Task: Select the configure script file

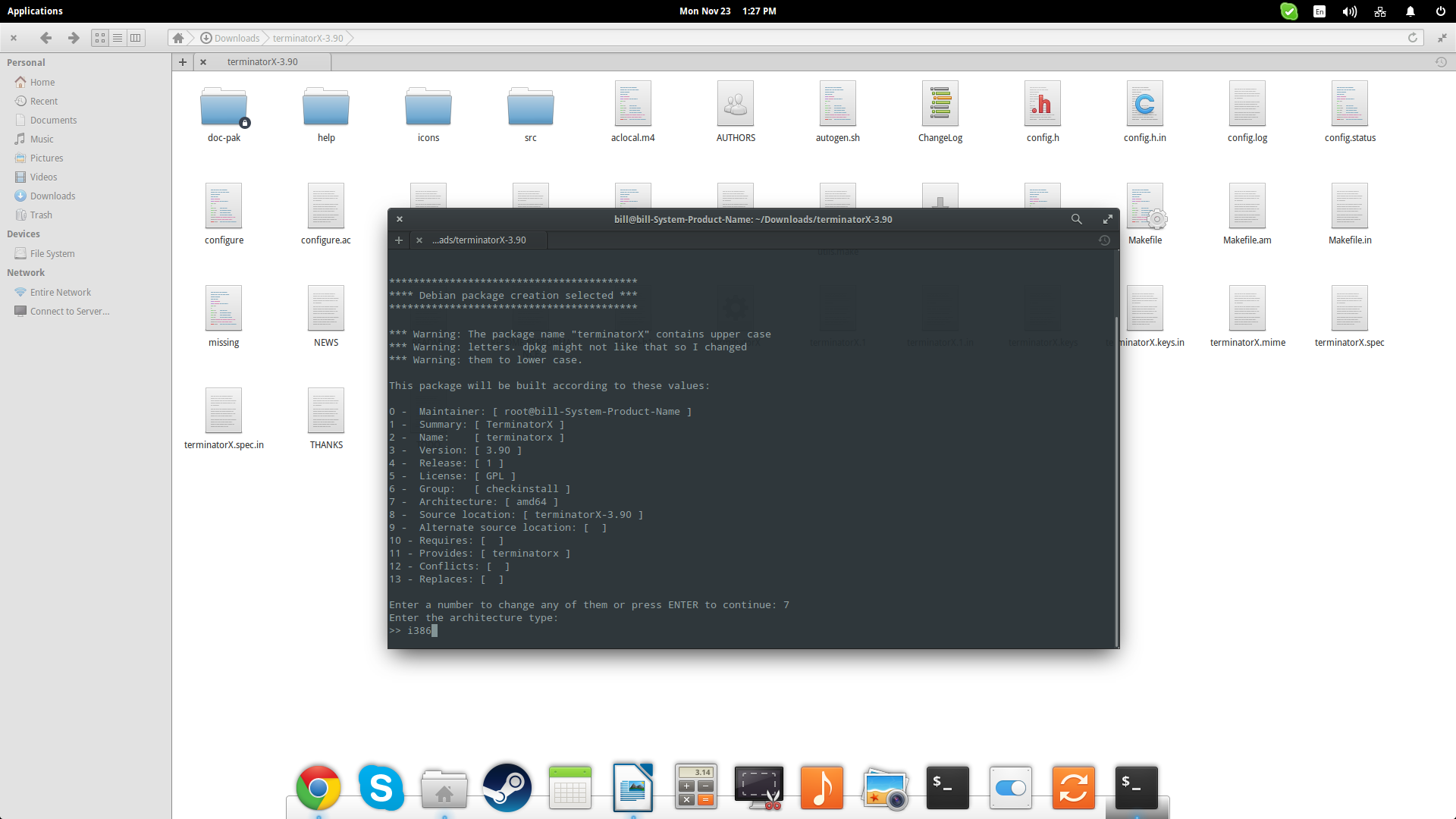Action: 224,215
